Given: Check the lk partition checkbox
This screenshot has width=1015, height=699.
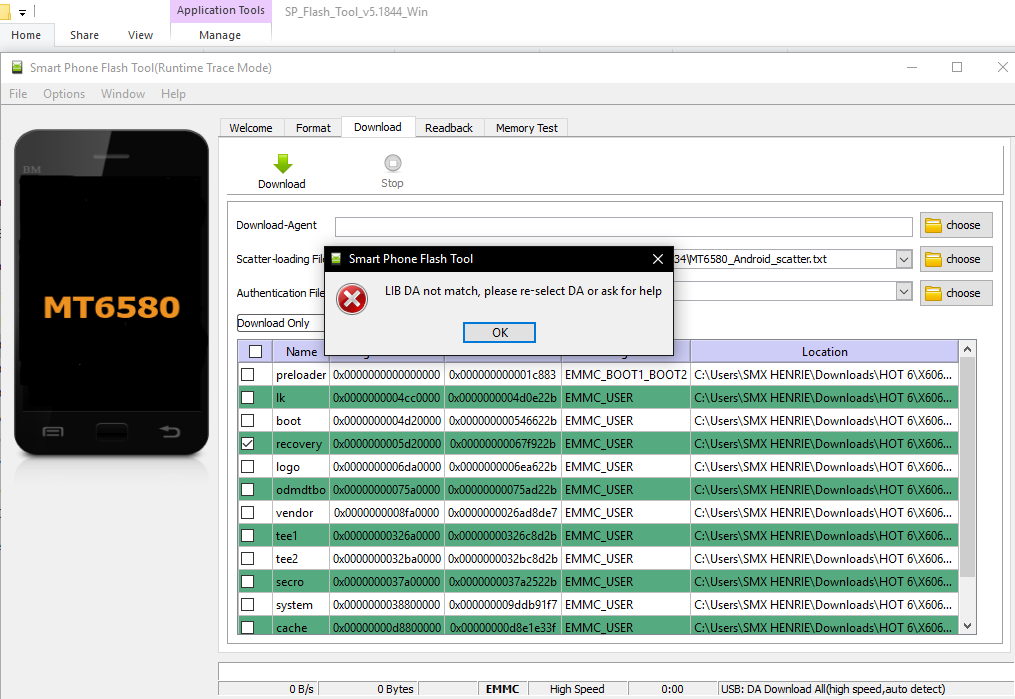Looking at the screenshot, I should pos(247,397).
